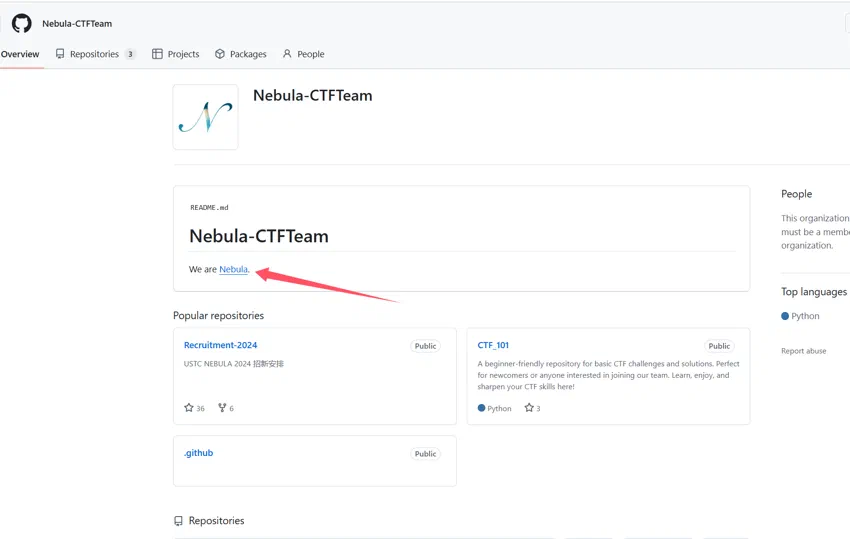The image size is (850, 539).
Task: Select the Overview tab
Action: (20, 54)
